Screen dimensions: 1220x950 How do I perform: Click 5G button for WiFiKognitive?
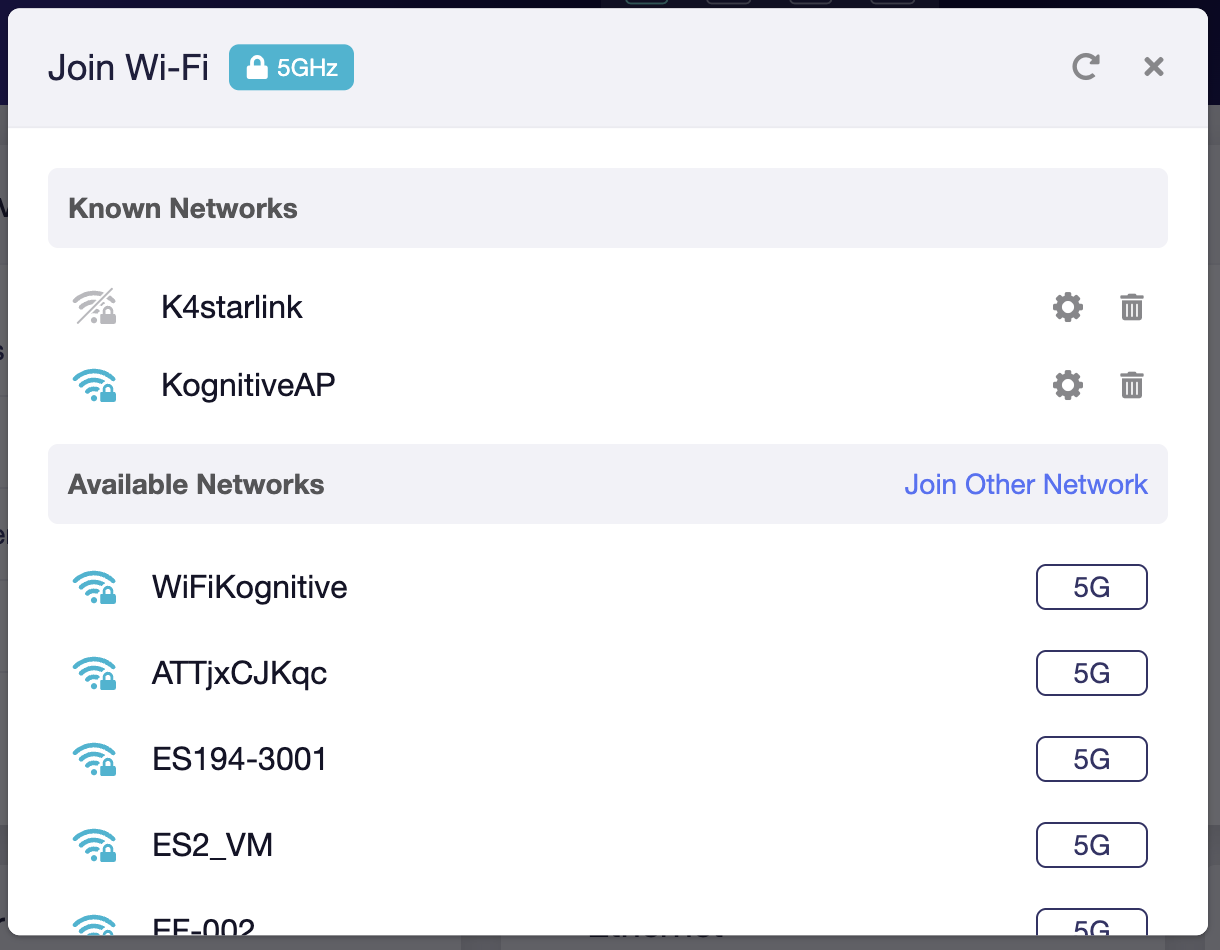1091,587
